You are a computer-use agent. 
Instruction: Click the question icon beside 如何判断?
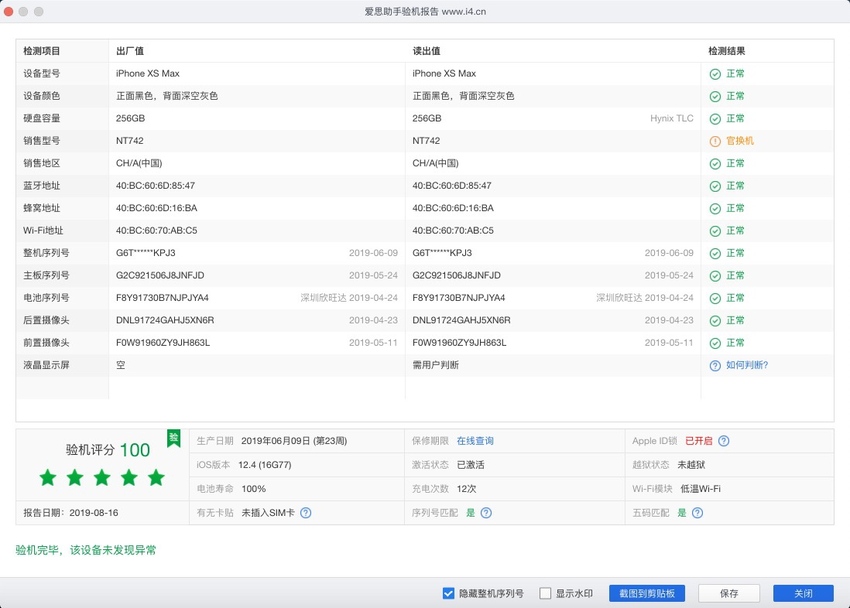click(715, 366)
